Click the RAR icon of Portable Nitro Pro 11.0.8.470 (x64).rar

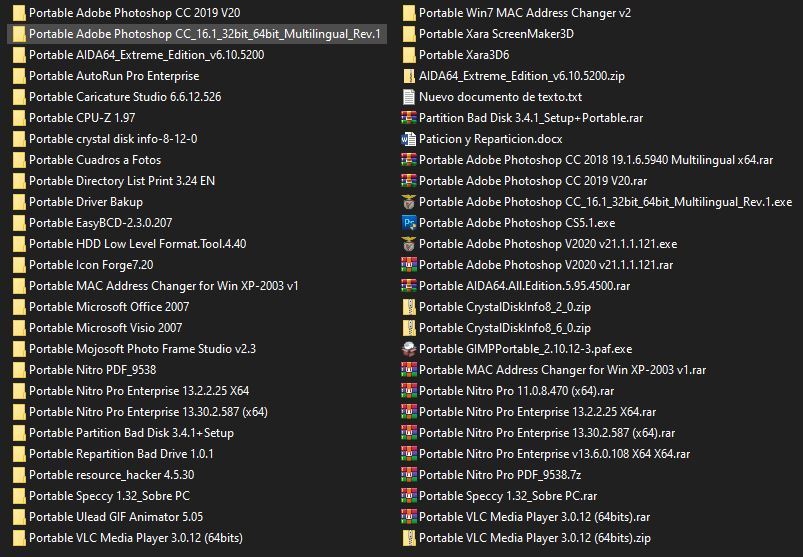point(408,391)
